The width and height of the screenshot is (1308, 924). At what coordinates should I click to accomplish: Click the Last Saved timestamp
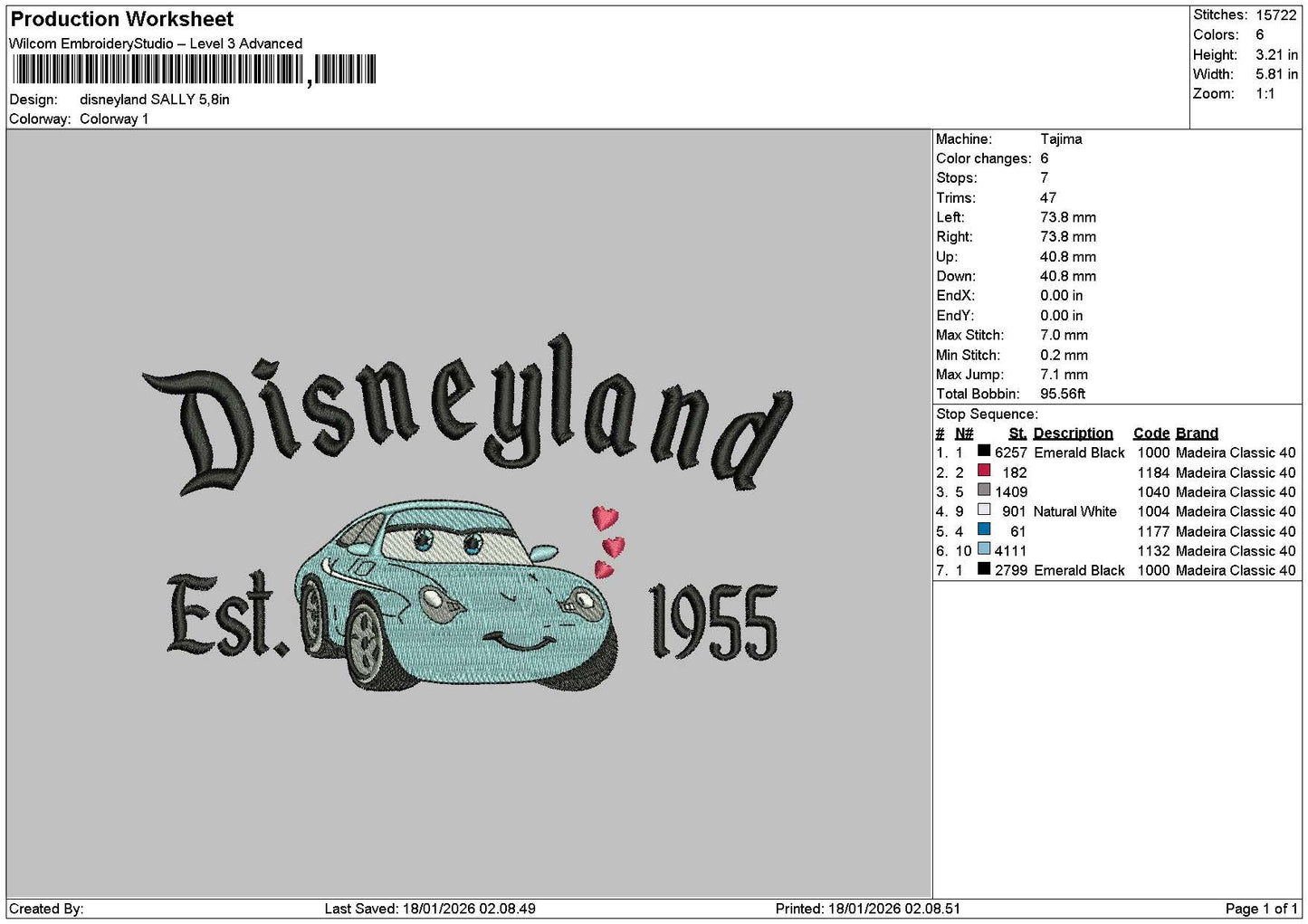tap(430, 909)
